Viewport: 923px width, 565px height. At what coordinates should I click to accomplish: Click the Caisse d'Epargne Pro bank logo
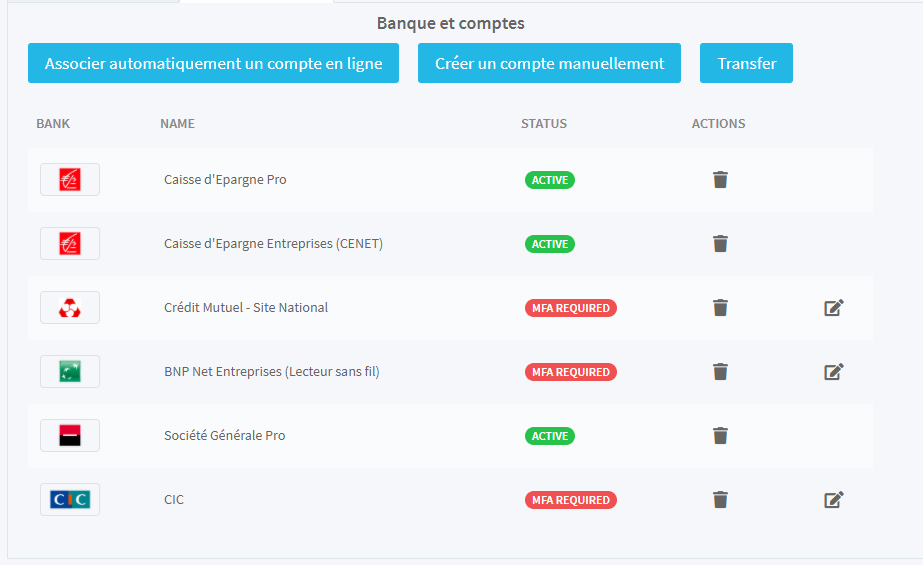[70, 180]
